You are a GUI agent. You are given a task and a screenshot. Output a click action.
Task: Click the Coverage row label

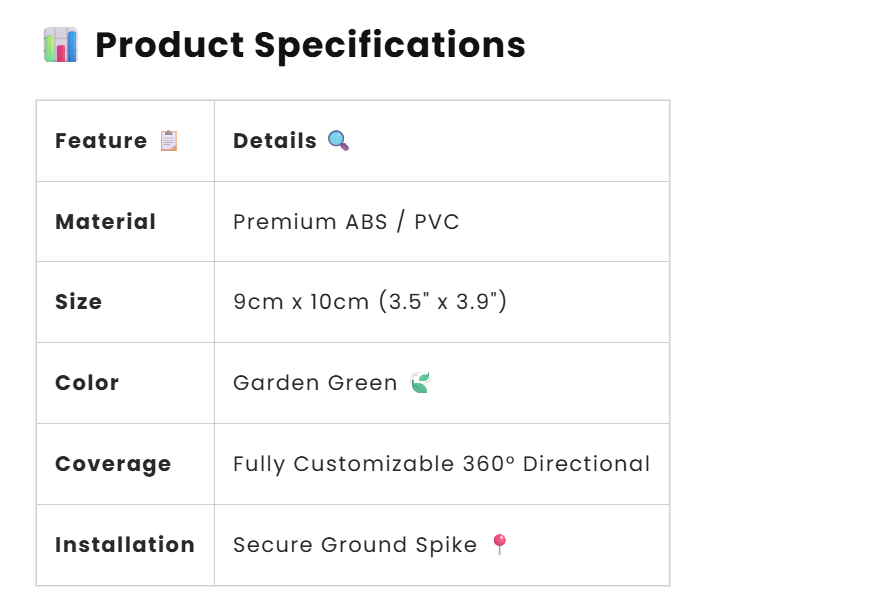pos(113,464)
